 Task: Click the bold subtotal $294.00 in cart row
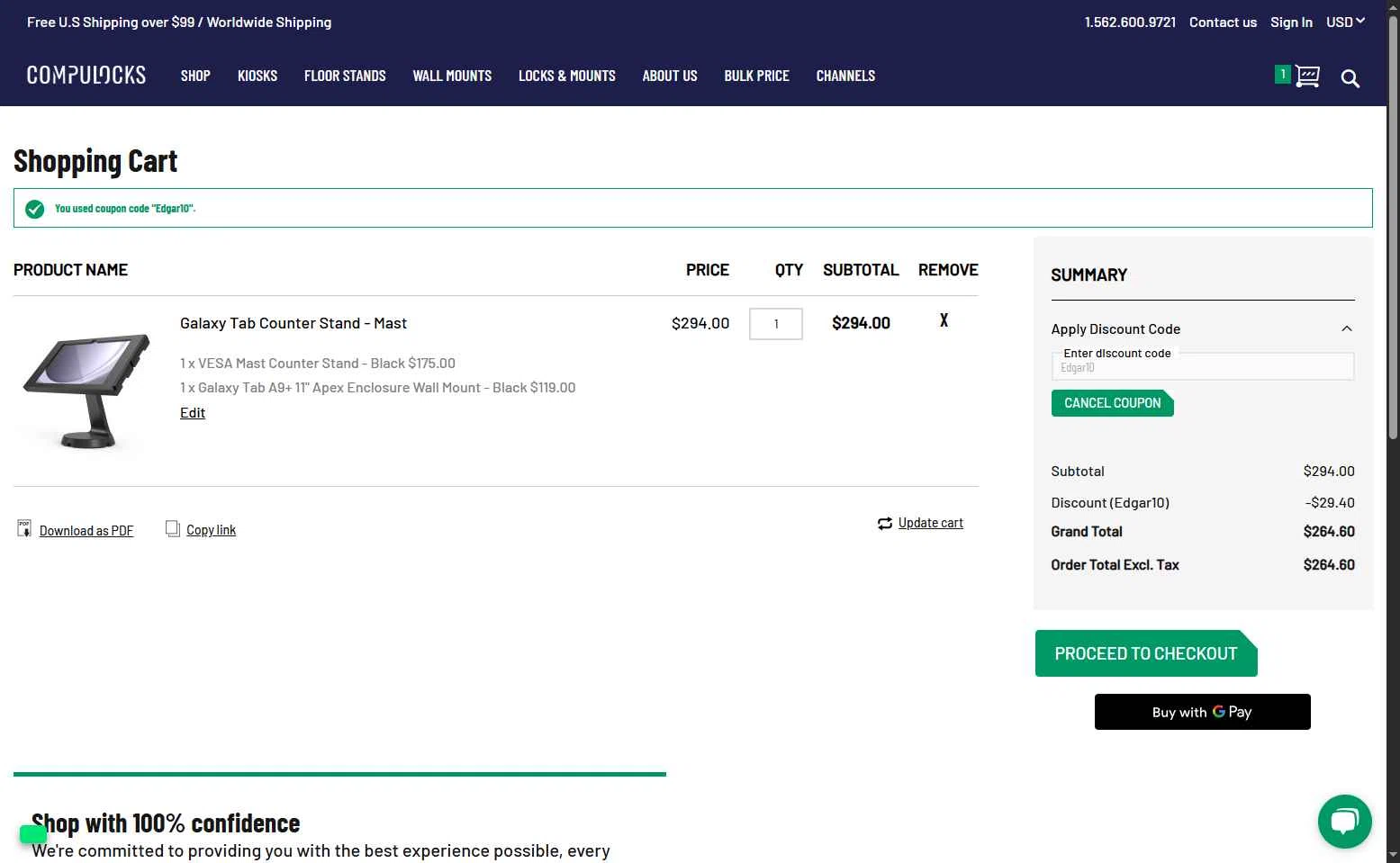[x=861, y=323]
